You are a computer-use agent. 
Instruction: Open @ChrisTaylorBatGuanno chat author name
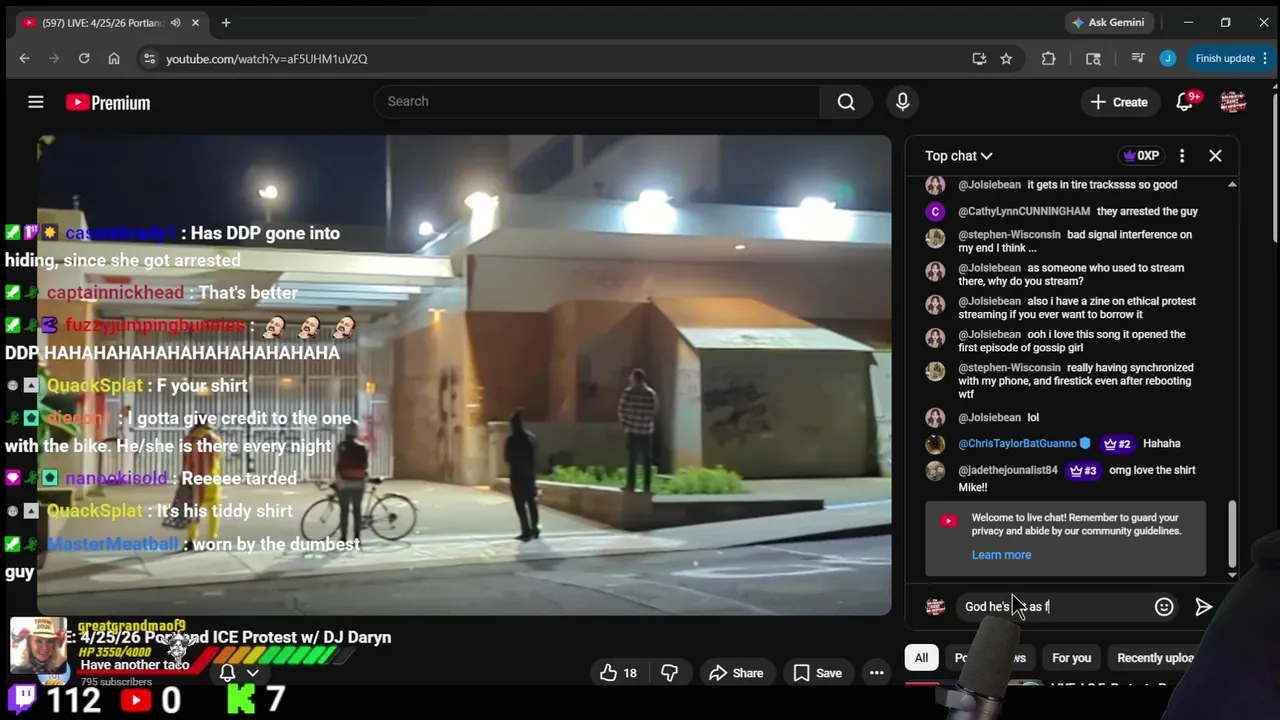(1017, 444)
